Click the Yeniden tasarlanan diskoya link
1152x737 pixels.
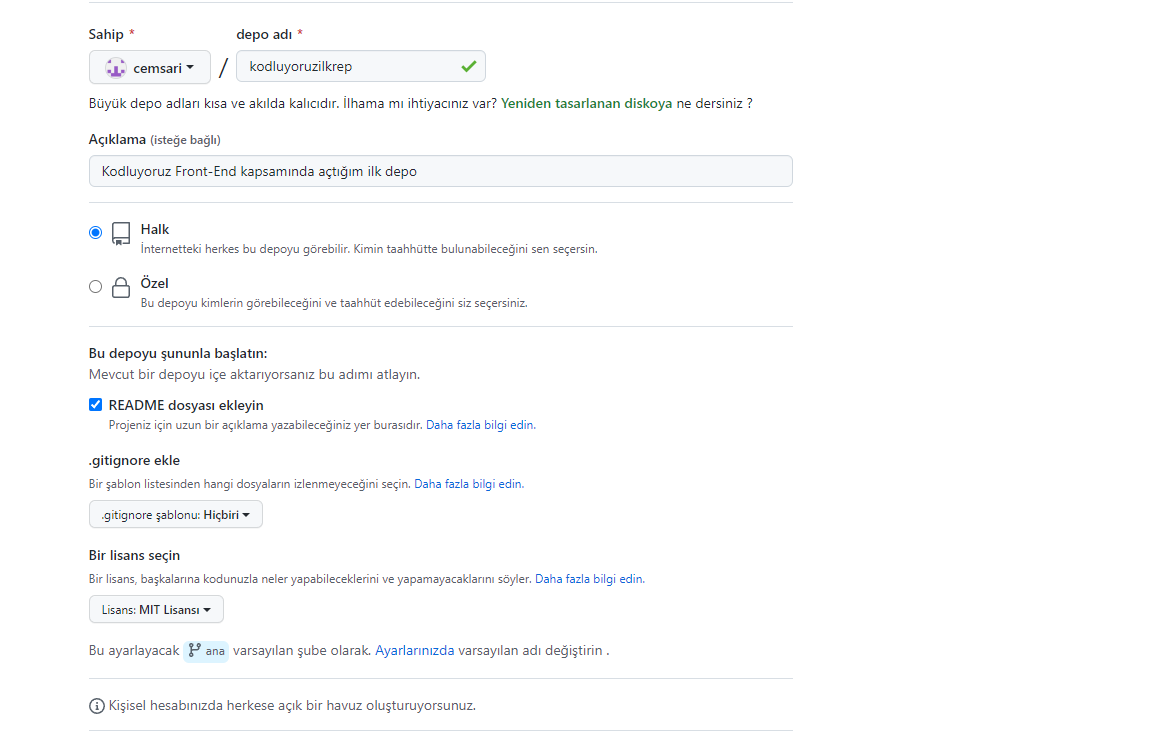(586, 102)
